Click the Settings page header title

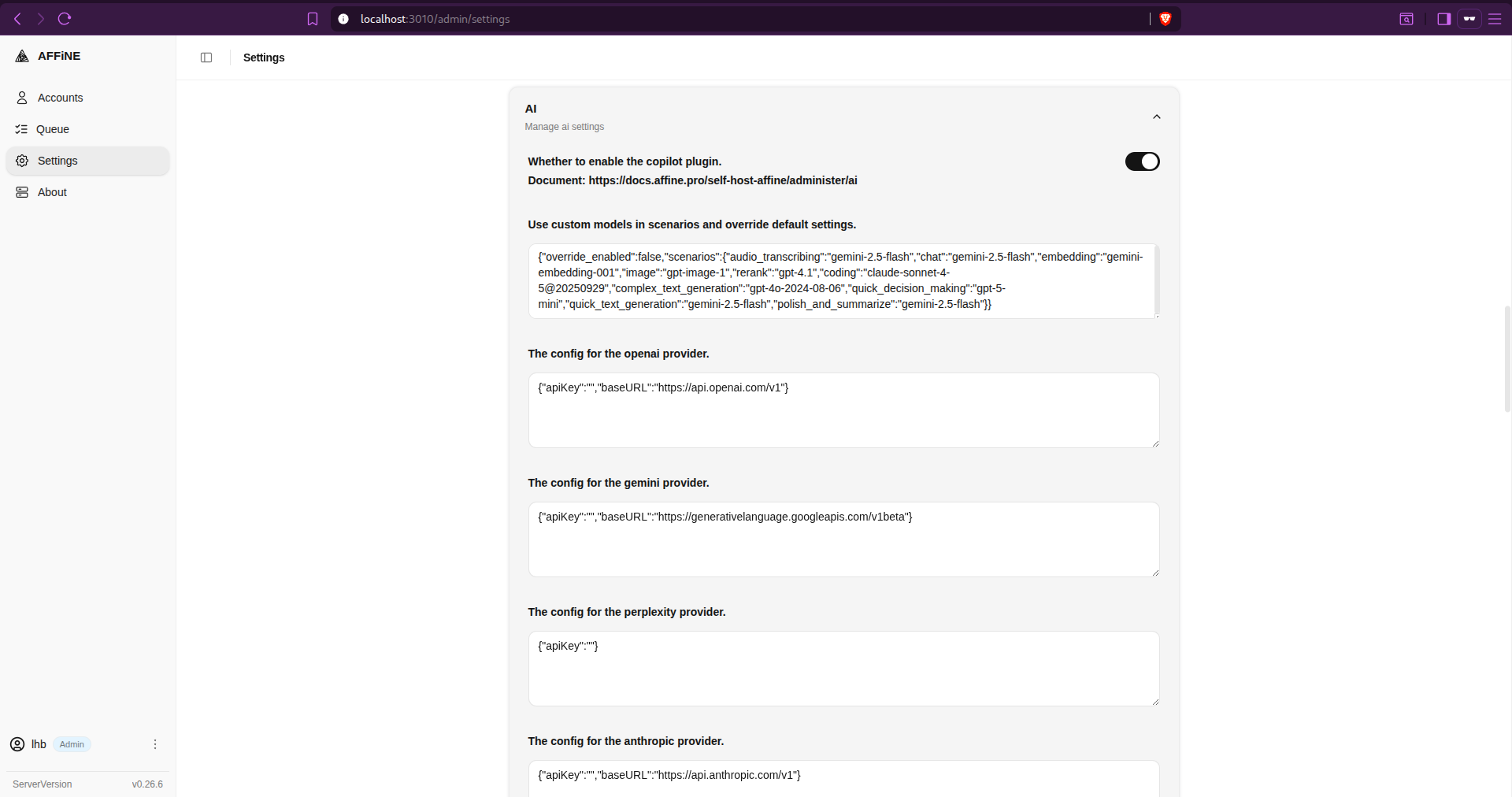click(x=264, y=57)
